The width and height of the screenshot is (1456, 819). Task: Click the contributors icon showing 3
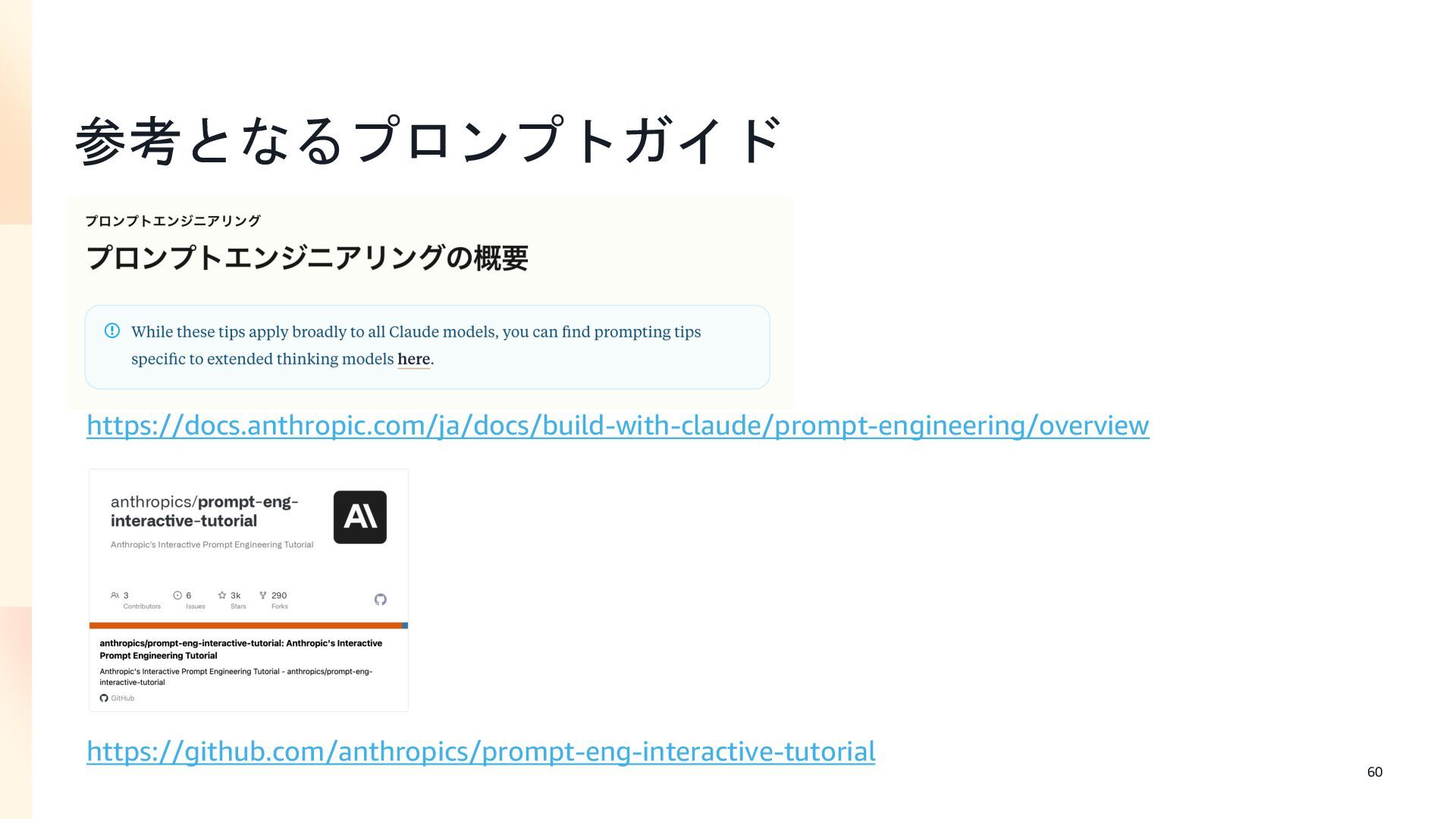click(x=115, y=595)
